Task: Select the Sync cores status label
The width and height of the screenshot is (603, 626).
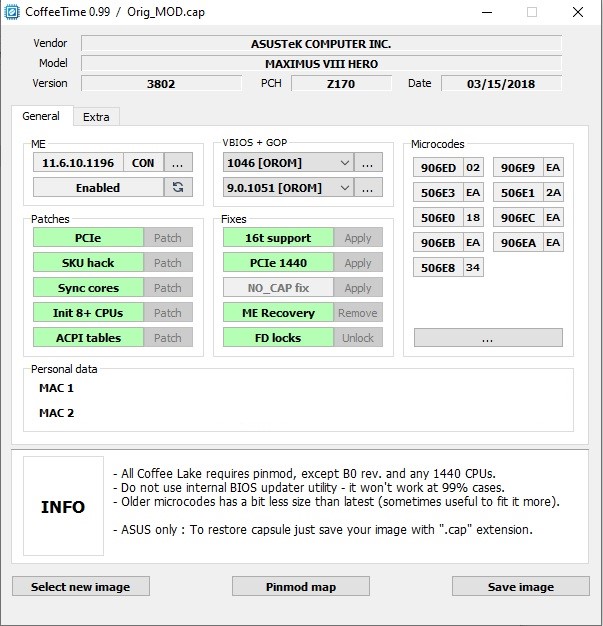Action: pyautogui.click(x=88, y=288)
